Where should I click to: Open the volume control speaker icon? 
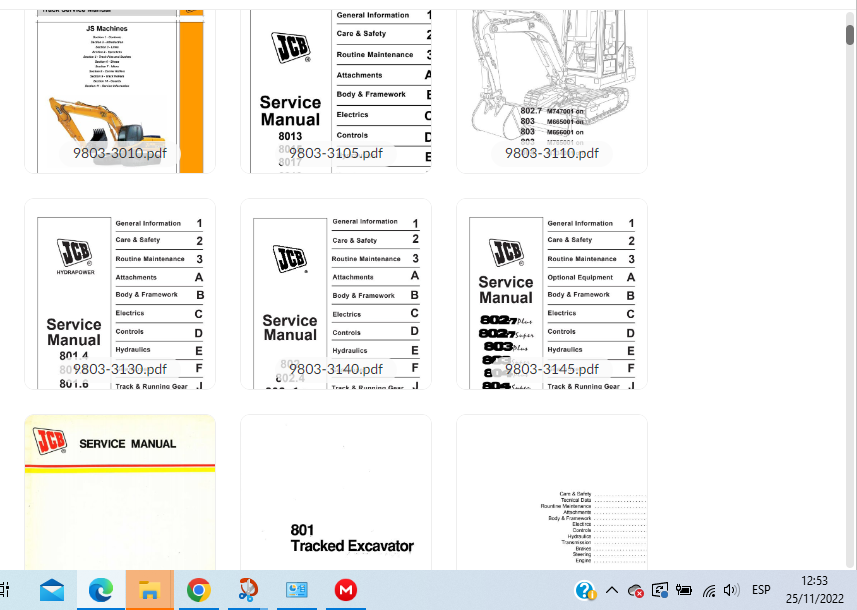(x=731, y=590)
